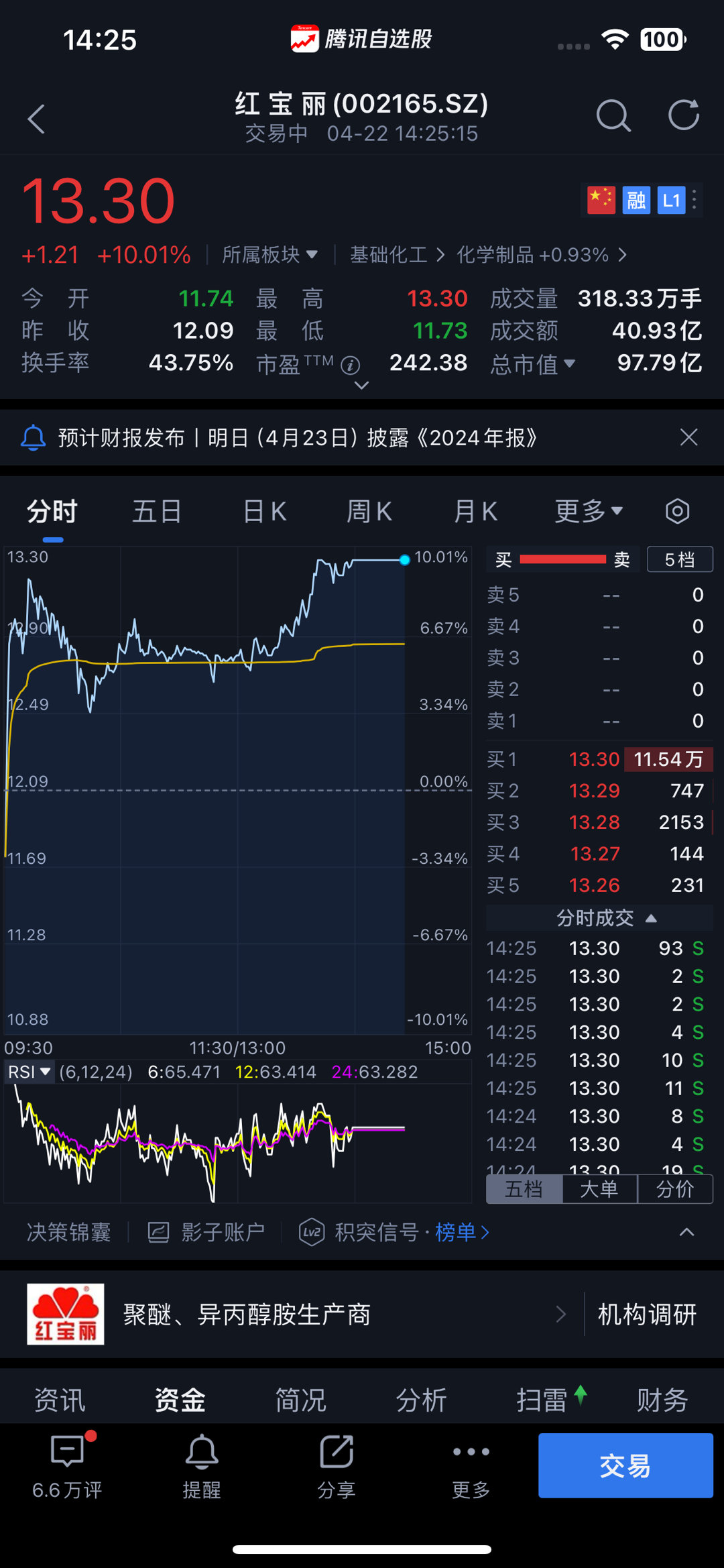Tap the China flag market badge
724x1568 pixels.
(x=601, y=200)
